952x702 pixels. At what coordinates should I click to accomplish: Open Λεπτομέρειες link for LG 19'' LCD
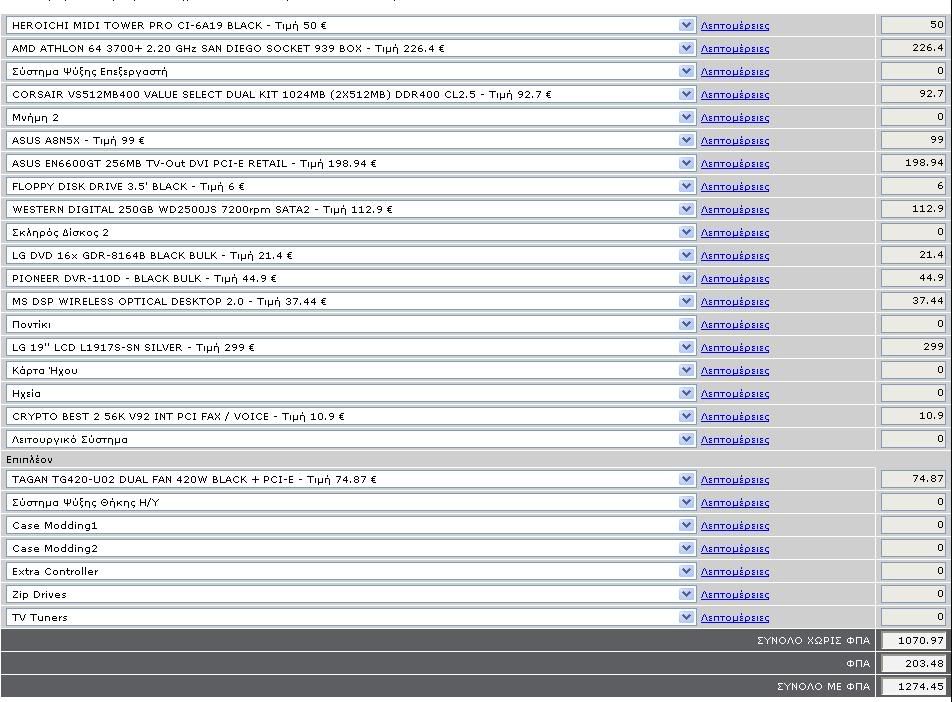pyautogui.click(x=735, y=348)
